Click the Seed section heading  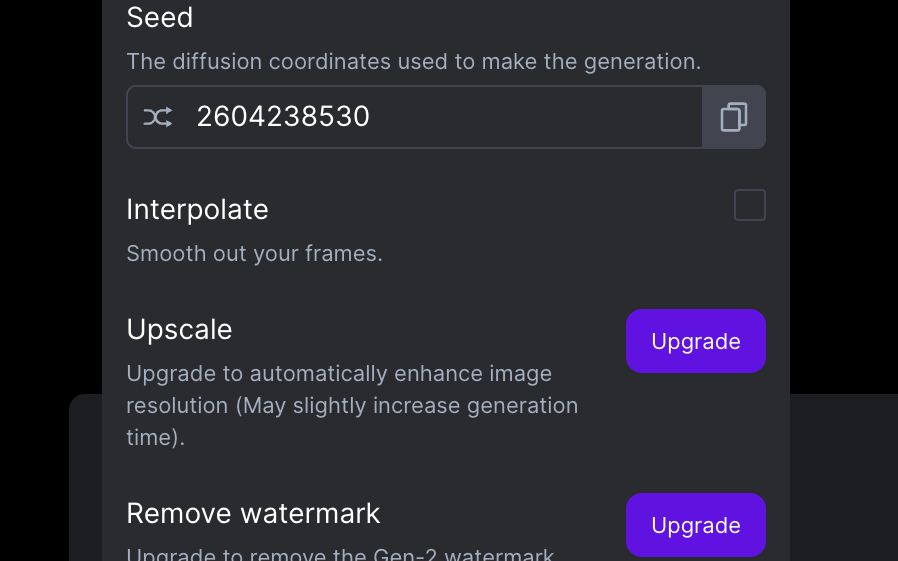pyautogui.click(x=160, y=17)
